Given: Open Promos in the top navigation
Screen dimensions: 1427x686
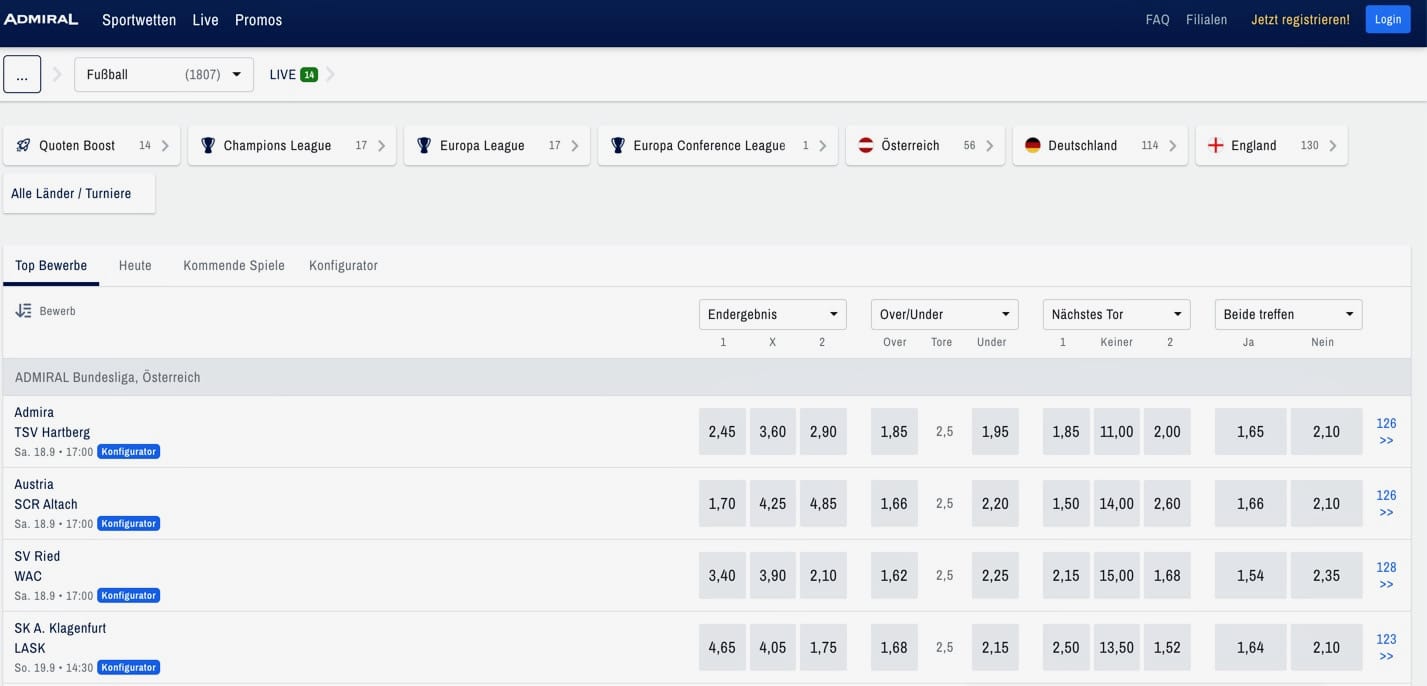Looking at the screenshot, I should (258, 20).
